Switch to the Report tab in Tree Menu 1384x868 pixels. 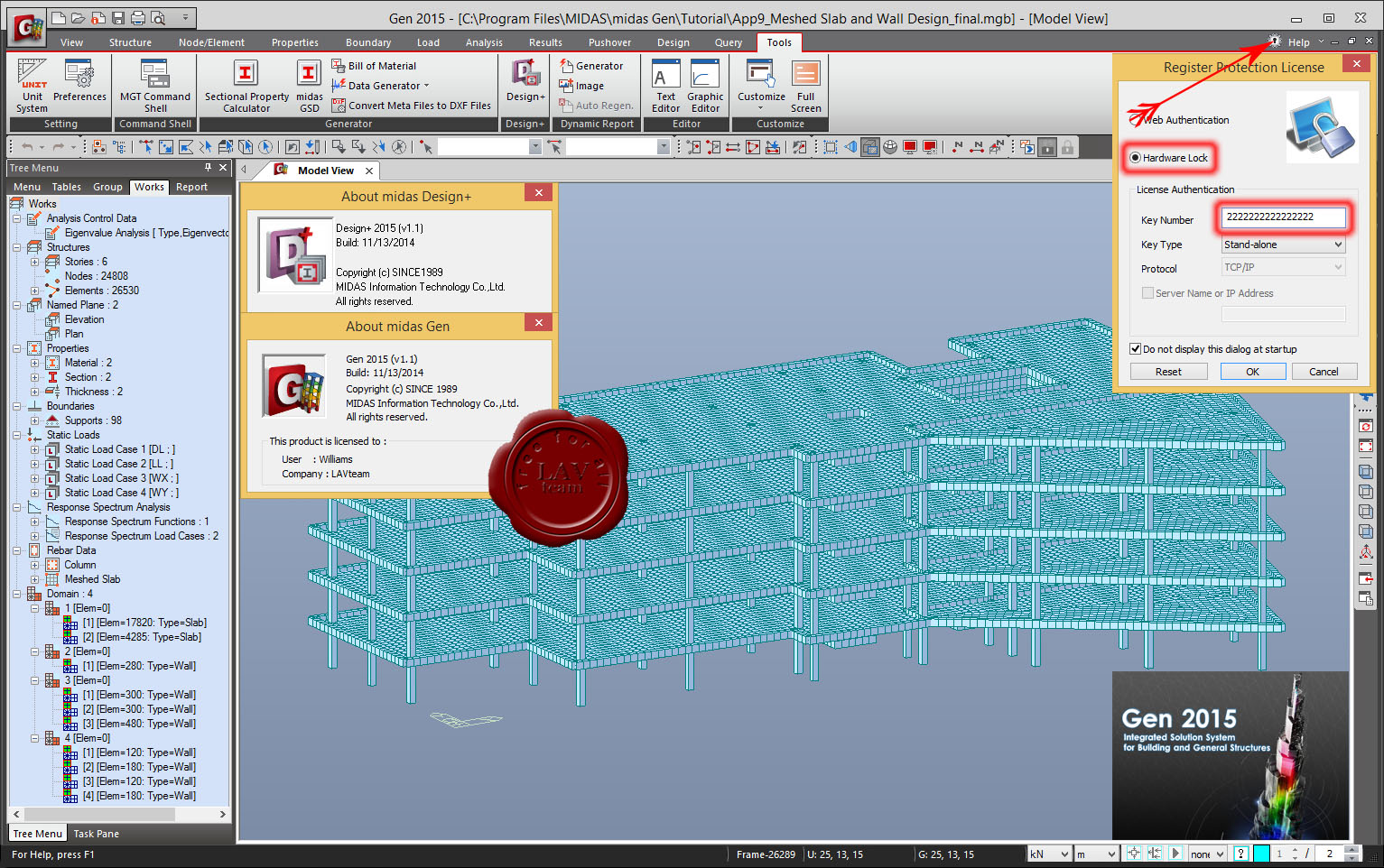pos(191,187)
